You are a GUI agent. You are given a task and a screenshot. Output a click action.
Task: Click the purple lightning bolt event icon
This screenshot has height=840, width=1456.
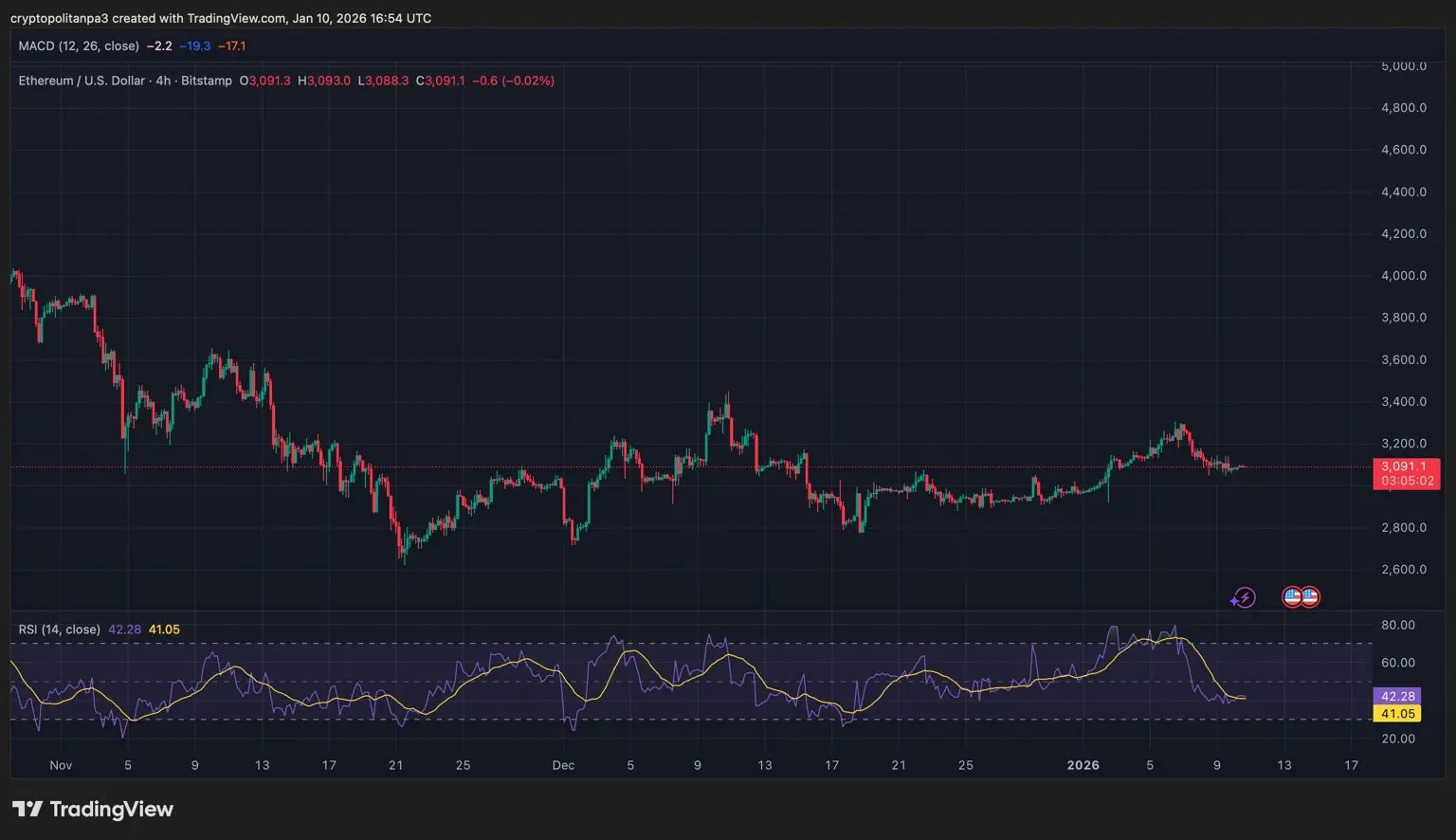1243,597
